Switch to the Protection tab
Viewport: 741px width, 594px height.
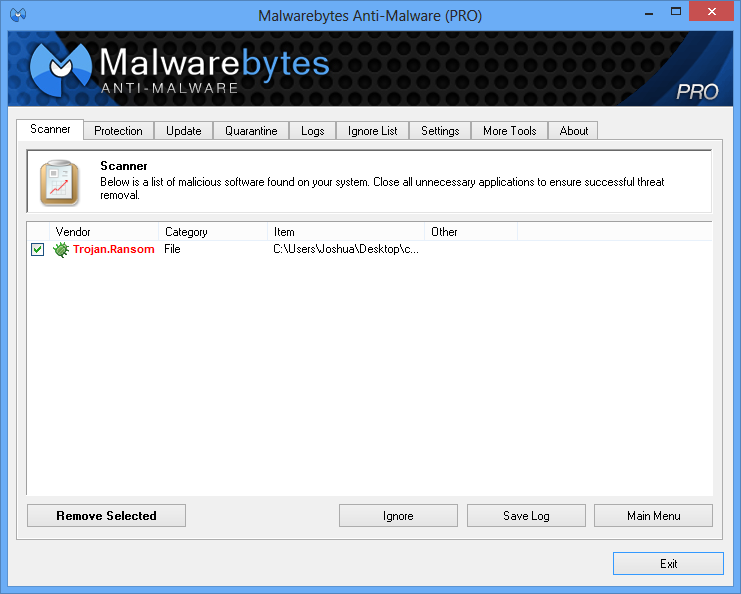(x=118, y=131)
